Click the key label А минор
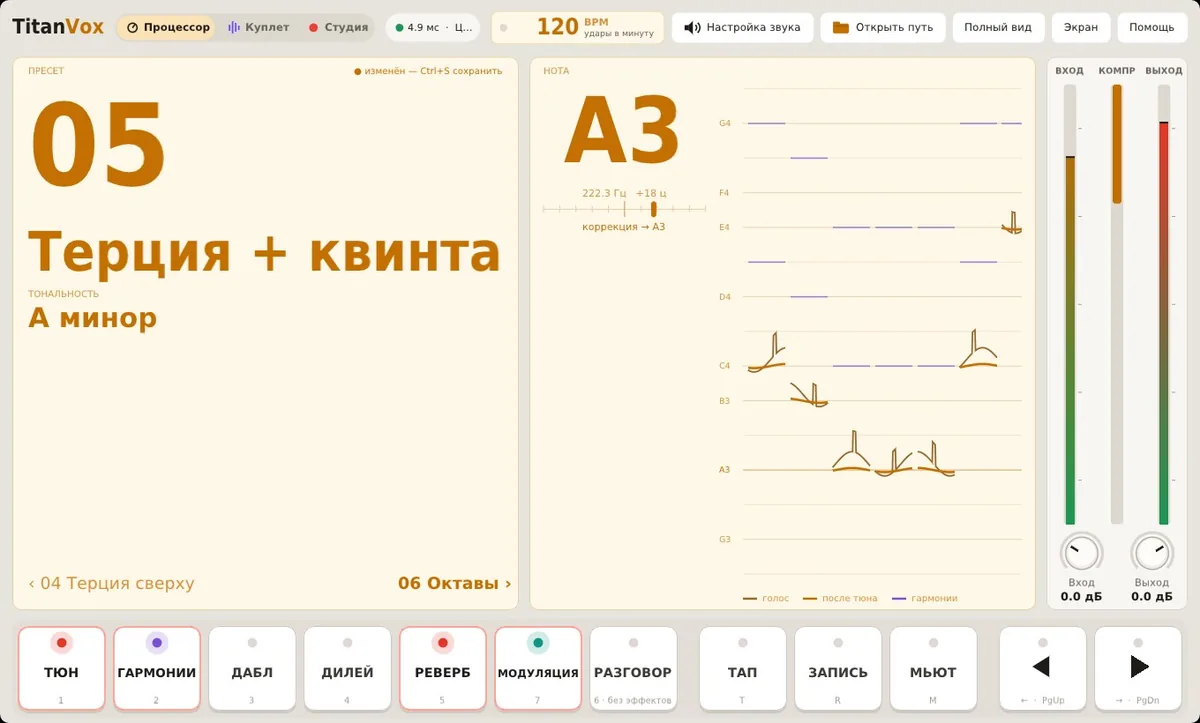Image resolution: width=1200 pixels, height=723 pixels. (x=92, y=318)
